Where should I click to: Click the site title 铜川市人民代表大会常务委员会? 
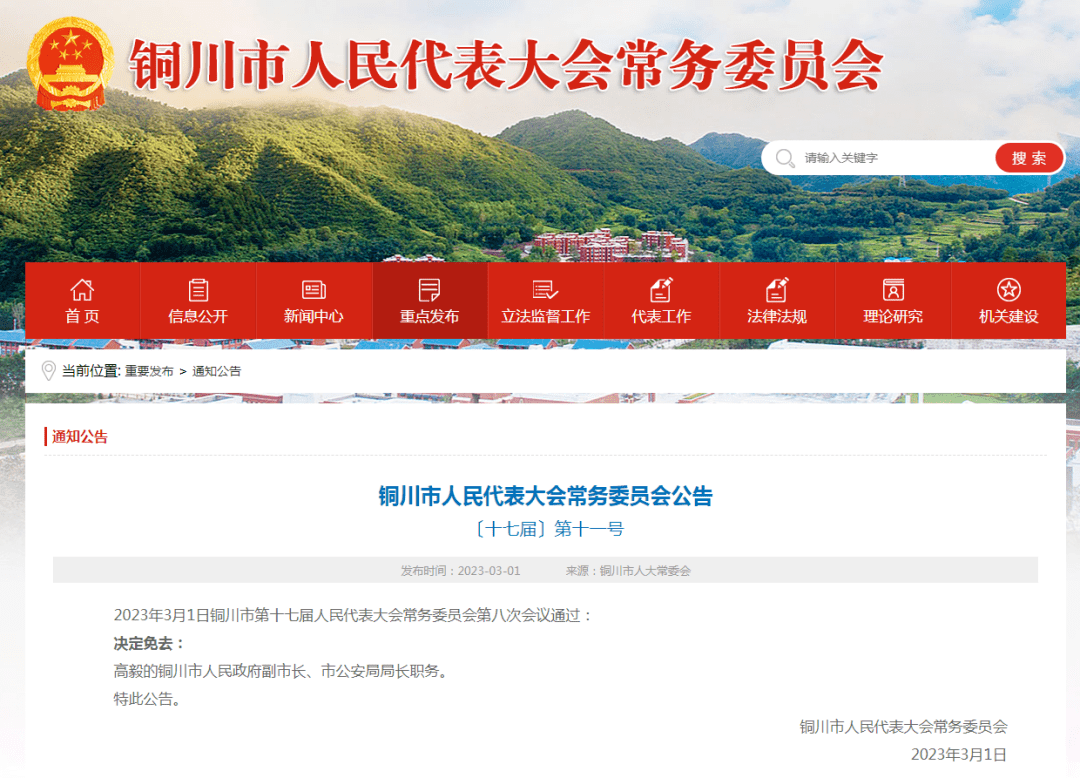[x=506, y=65]
